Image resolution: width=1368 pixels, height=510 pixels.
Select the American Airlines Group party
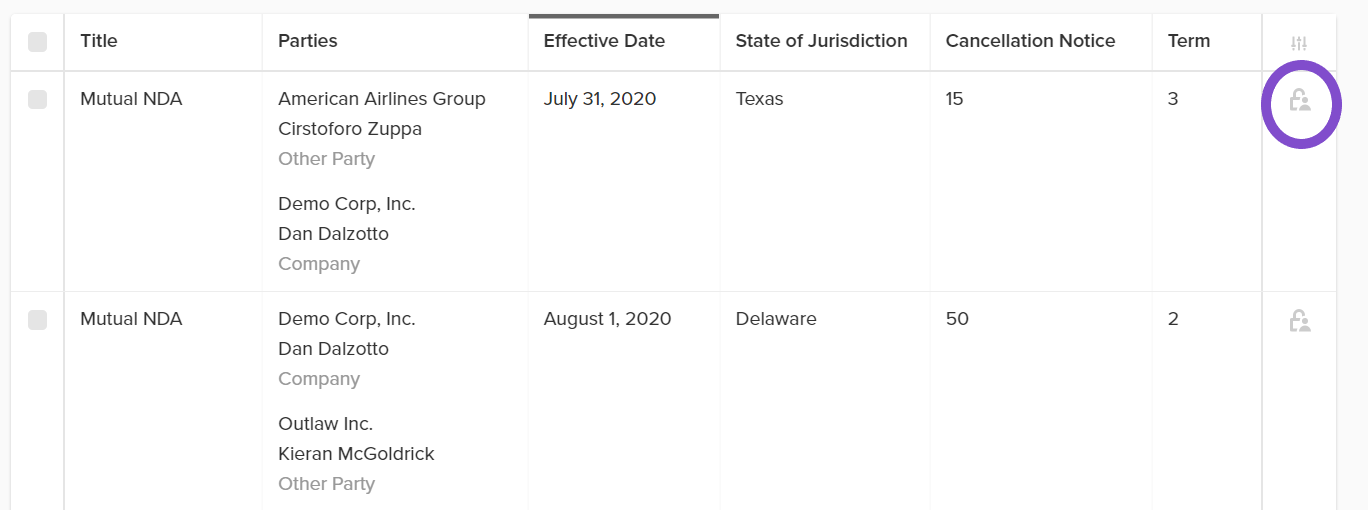tap(382, 99)
